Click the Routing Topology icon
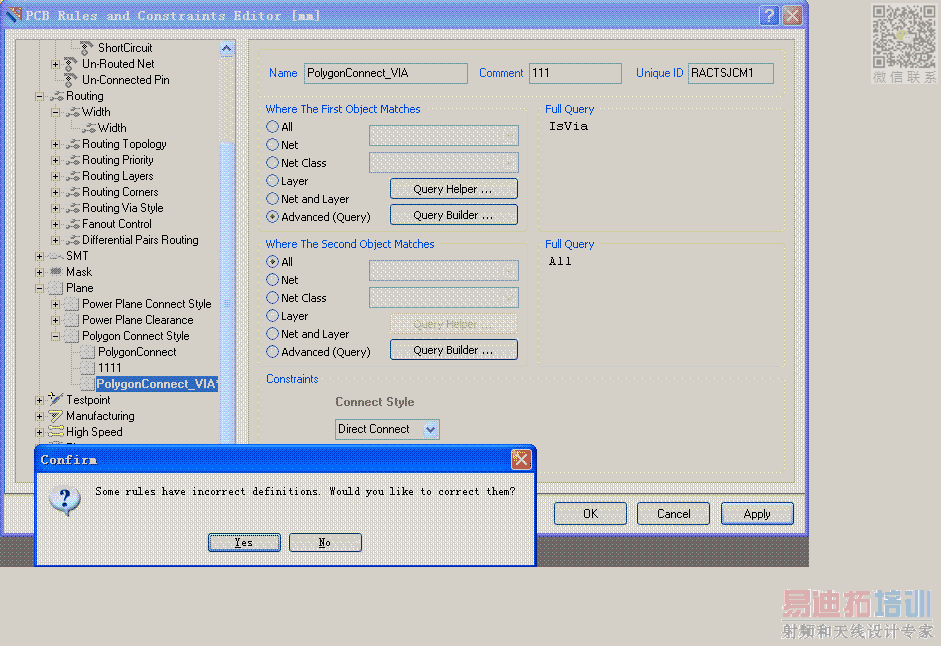Image resolution: width=941 pixels, height=646 pixels. (x=72, y=144)
